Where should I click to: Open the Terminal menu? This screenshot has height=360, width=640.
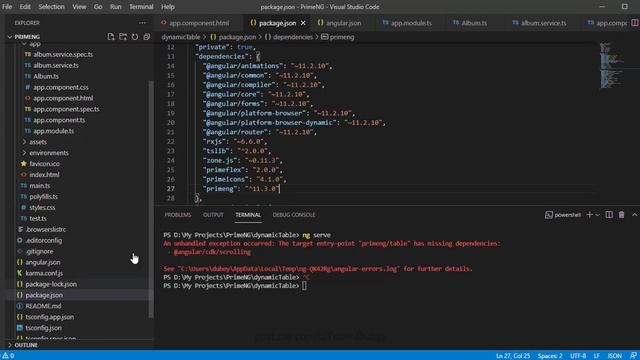click(x=141, y=7)
